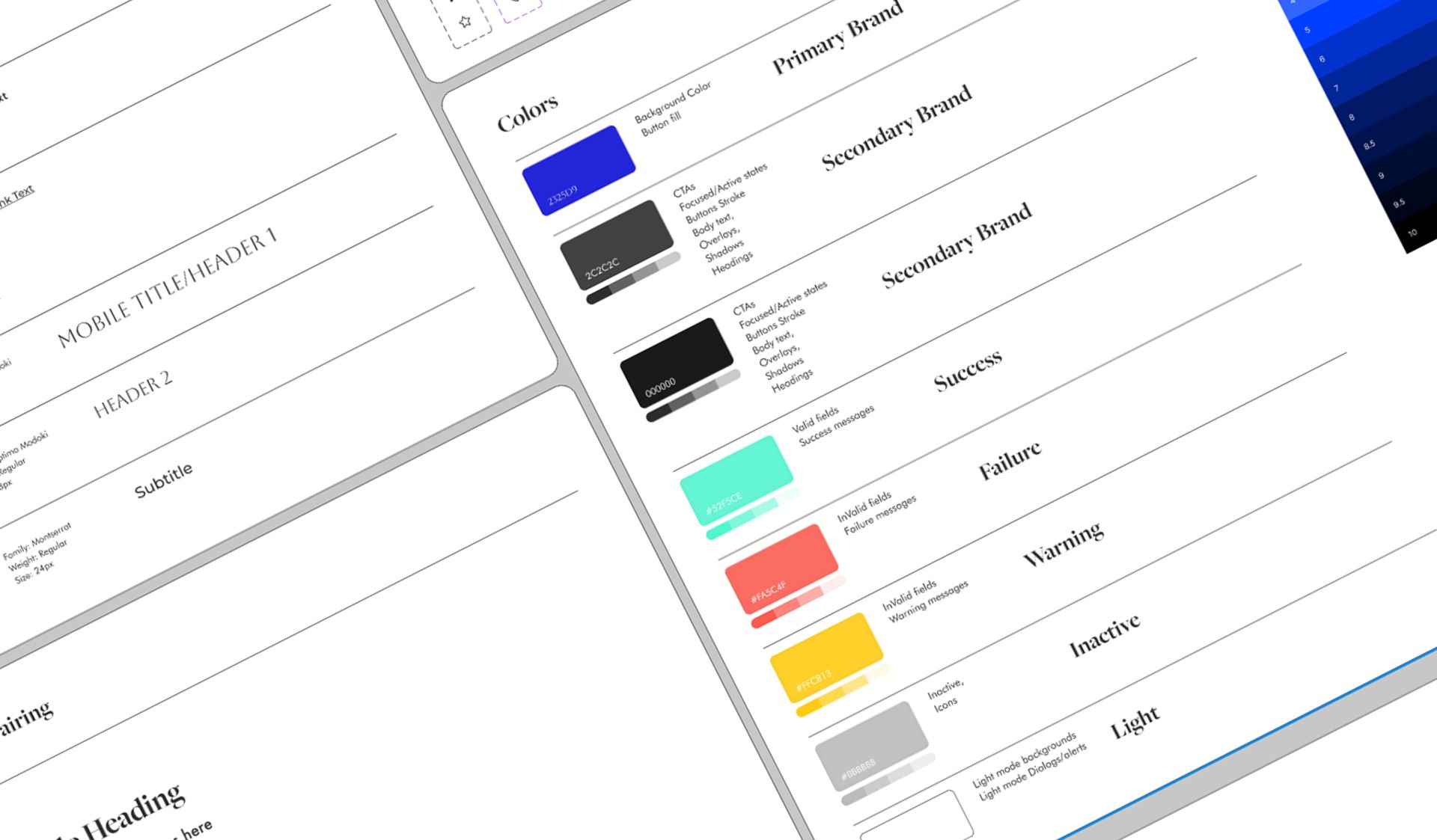Click 'Secondary Brand' heading beside the 000000 swatch
This screenshot has width=1437, height=840.
point(957,245)
